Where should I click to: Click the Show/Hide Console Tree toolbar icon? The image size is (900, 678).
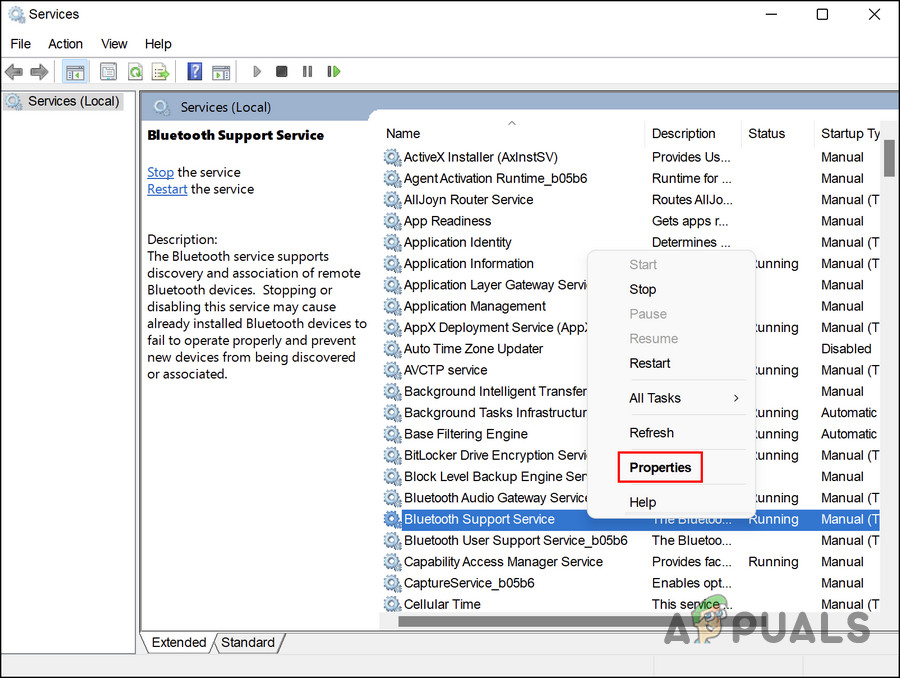74,71
